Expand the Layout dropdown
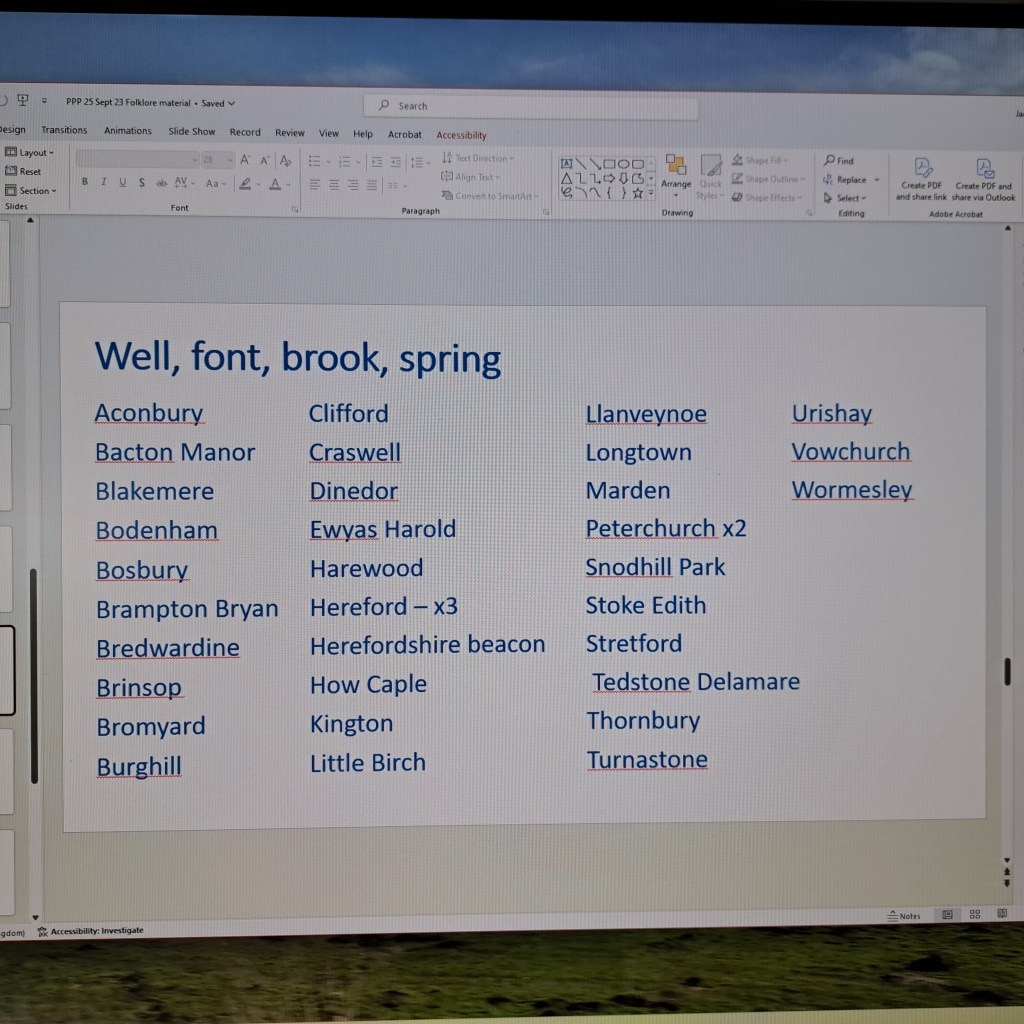The height and width of the screenshot is (1024, 1024). [30, 153]
